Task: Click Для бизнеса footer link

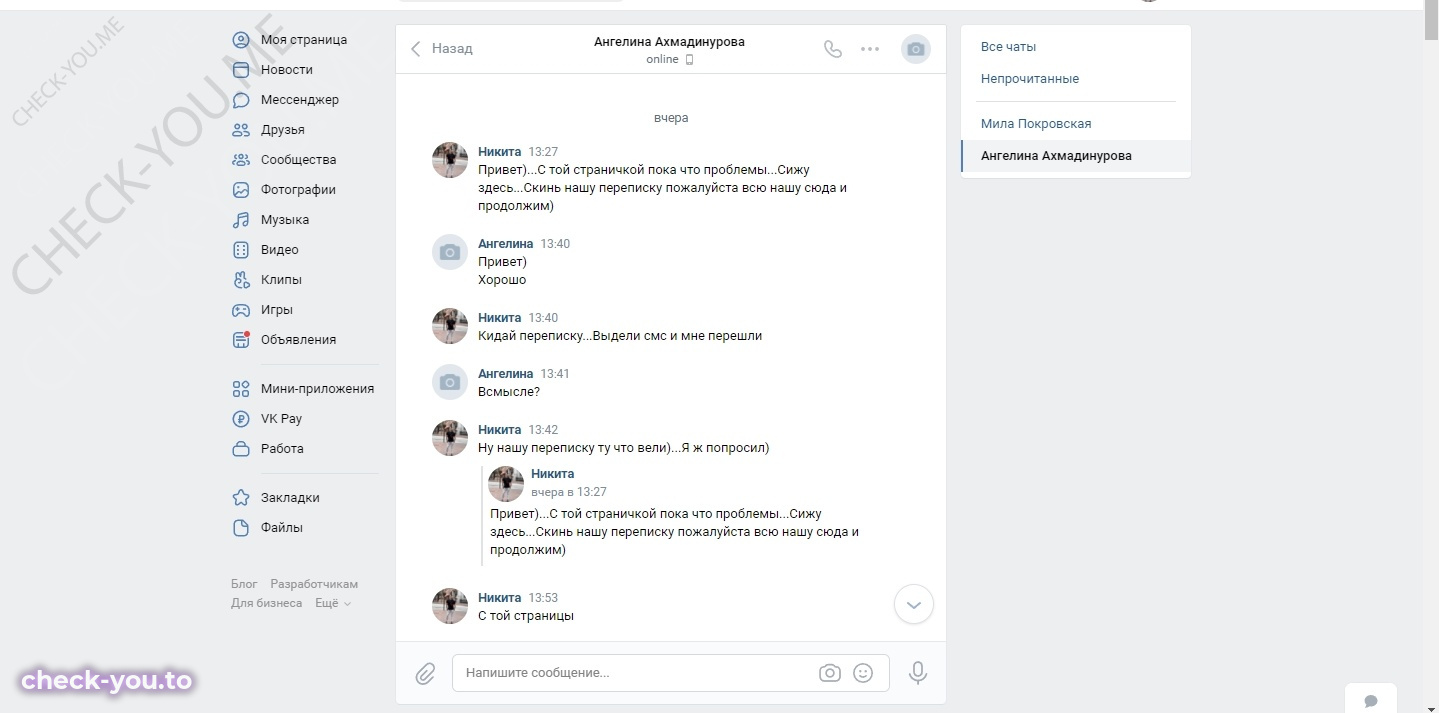Action: (x=266, y=604)
